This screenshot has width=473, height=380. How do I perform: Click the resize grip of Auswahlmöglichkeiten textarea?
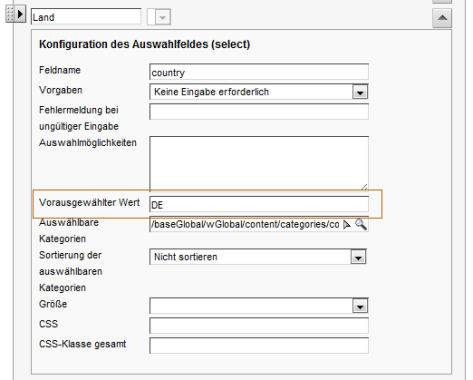(364, 187)
